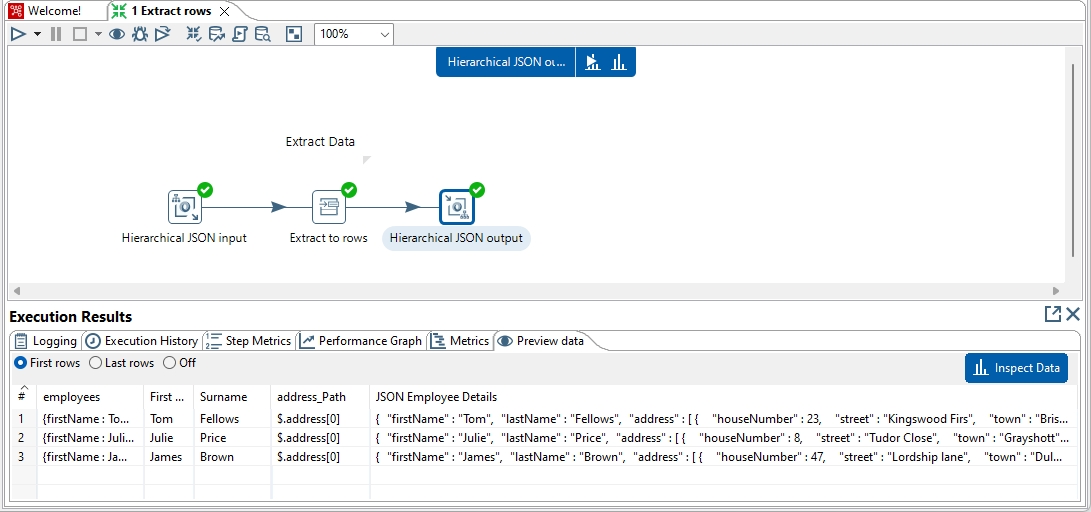Select the Extract to rows step
Image resolution: width=1091 pixels, height=512 pixels.
point(328,207)
